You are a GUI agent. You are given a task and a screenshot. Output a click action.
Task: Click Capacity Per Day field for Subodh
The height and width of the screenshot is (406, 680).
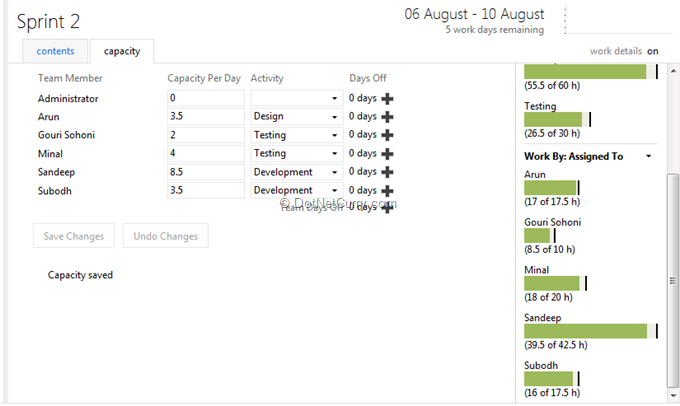pos(206,190)
